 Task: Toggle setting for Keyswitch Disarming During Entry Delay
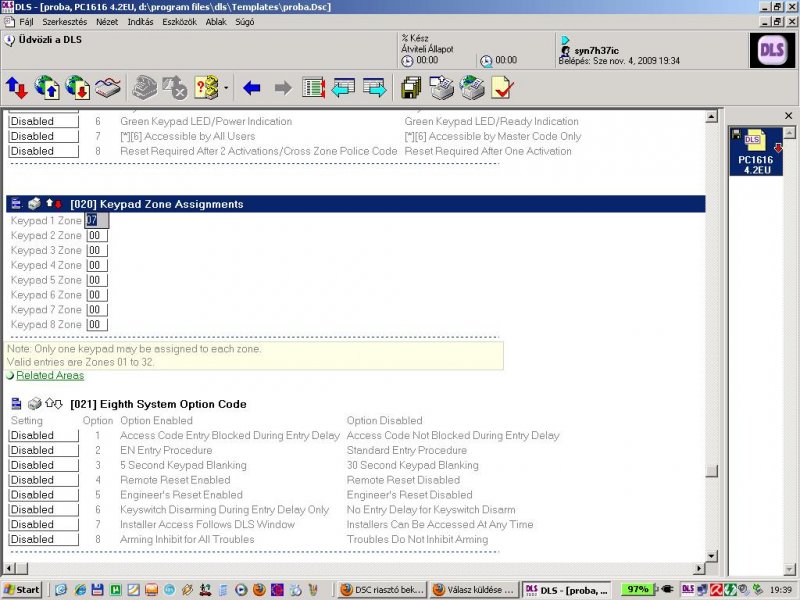coord(44,509)
